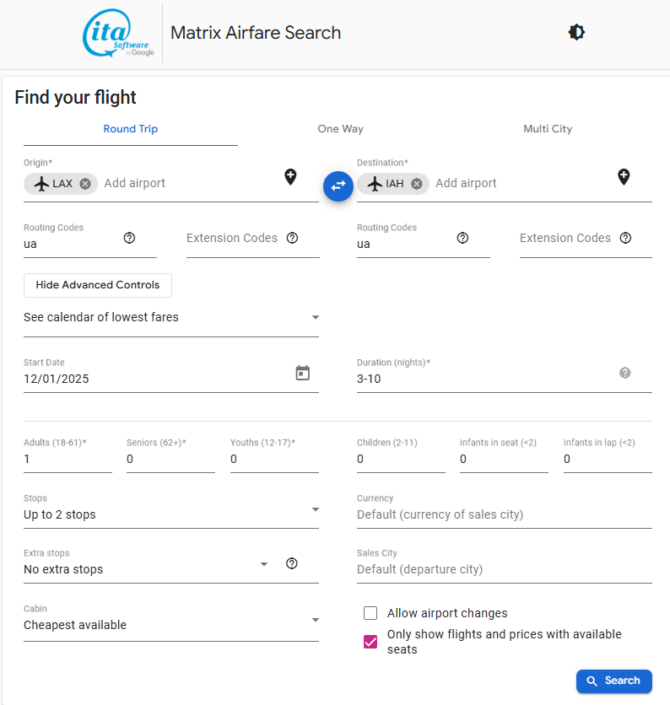
Task: Show help for destination Extension Codes
Action: tap(625, 238)
